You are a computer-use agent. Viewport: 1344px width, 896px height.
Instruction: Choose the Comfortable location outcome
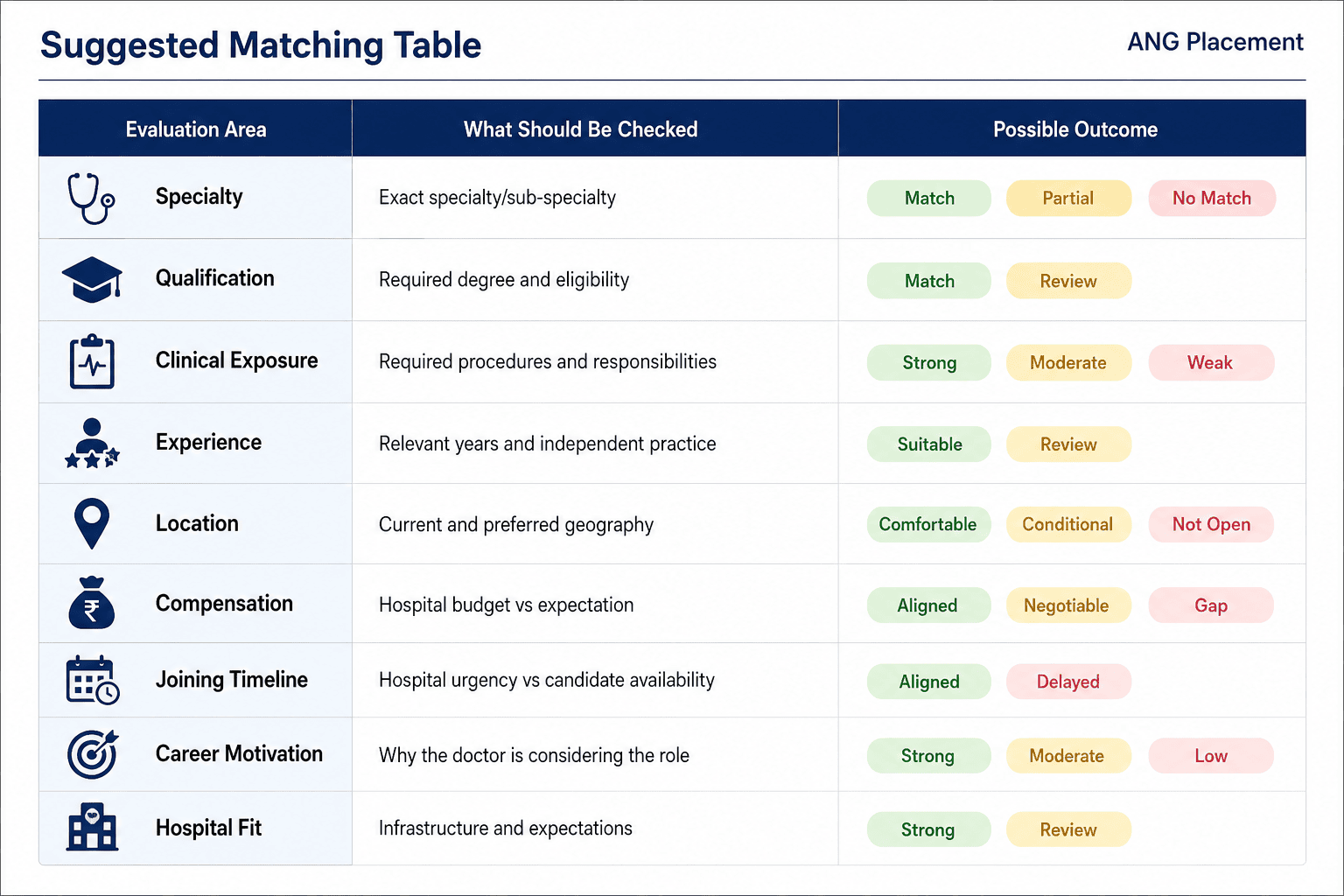coord(928,524)
